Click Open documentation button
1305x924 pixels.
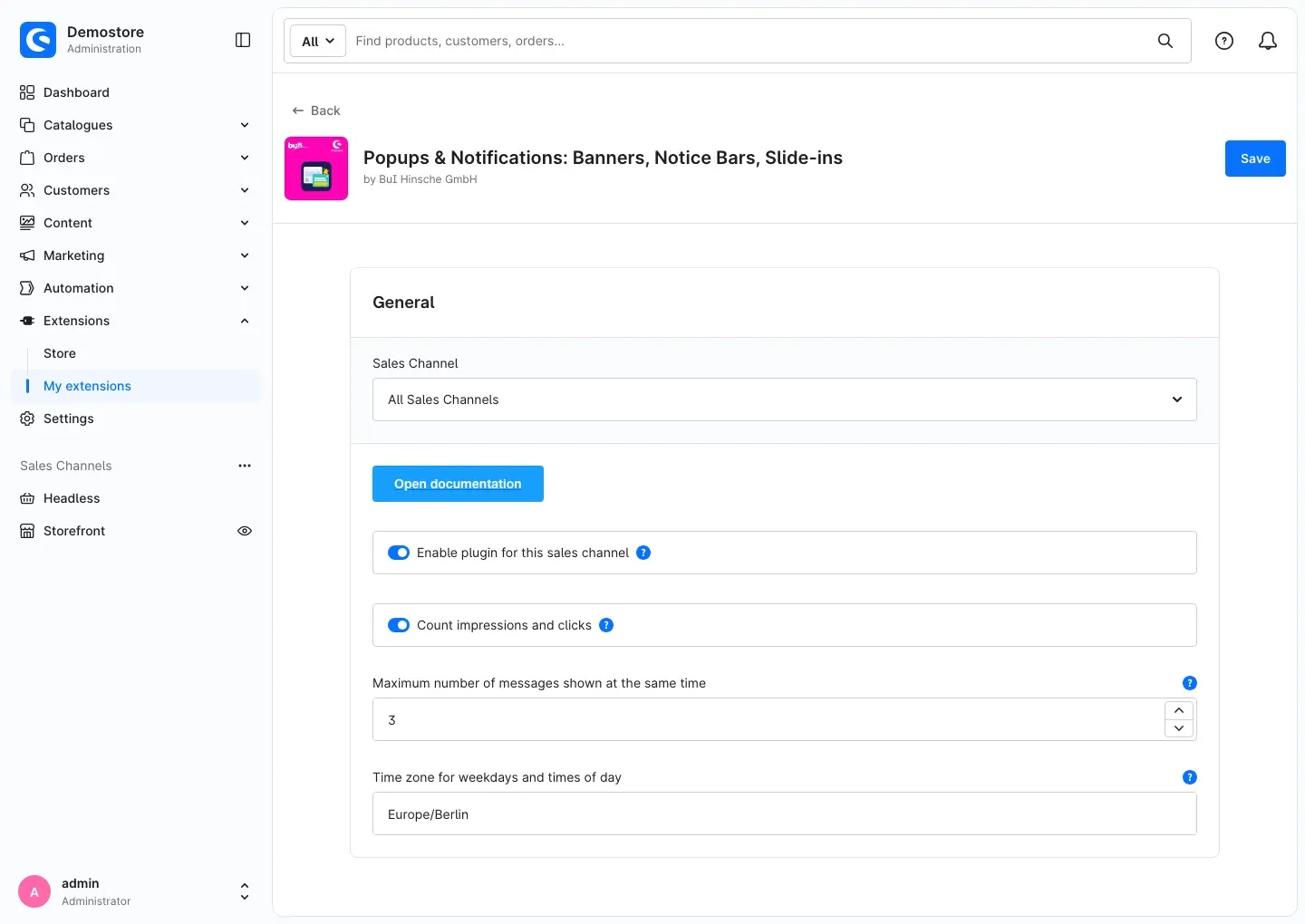click(458, 484)
